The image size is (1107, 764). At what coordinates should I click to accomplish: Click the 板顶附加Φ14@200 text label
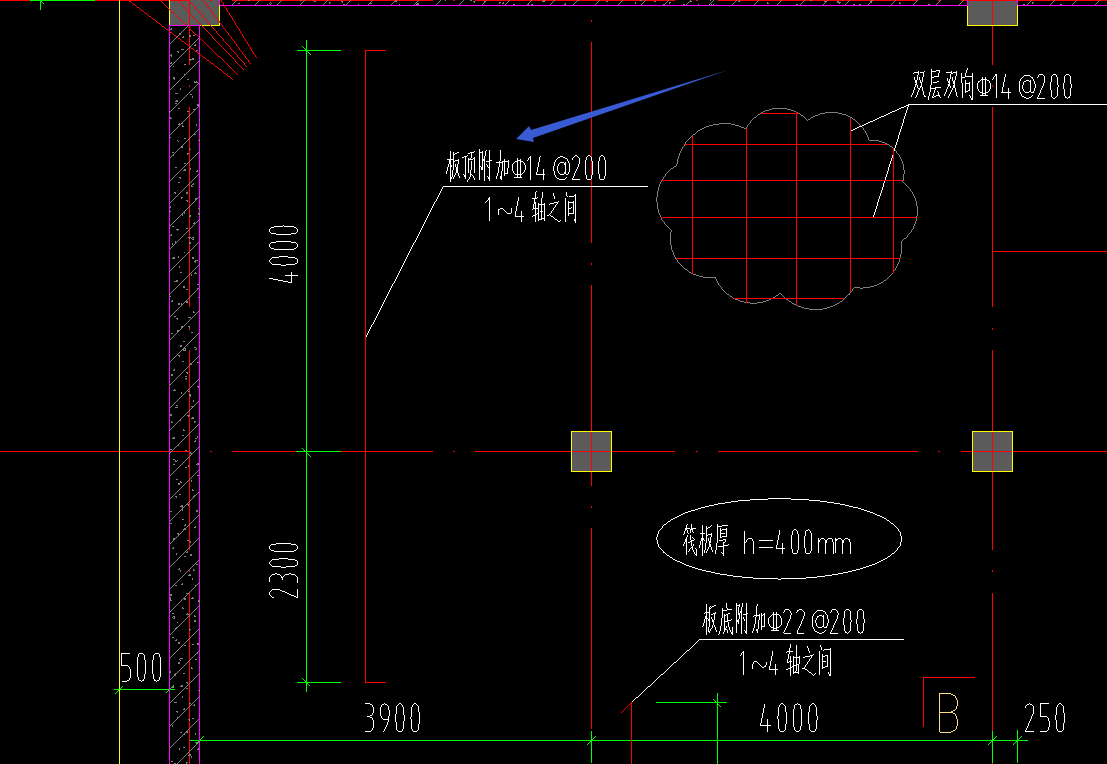point(526,168)
